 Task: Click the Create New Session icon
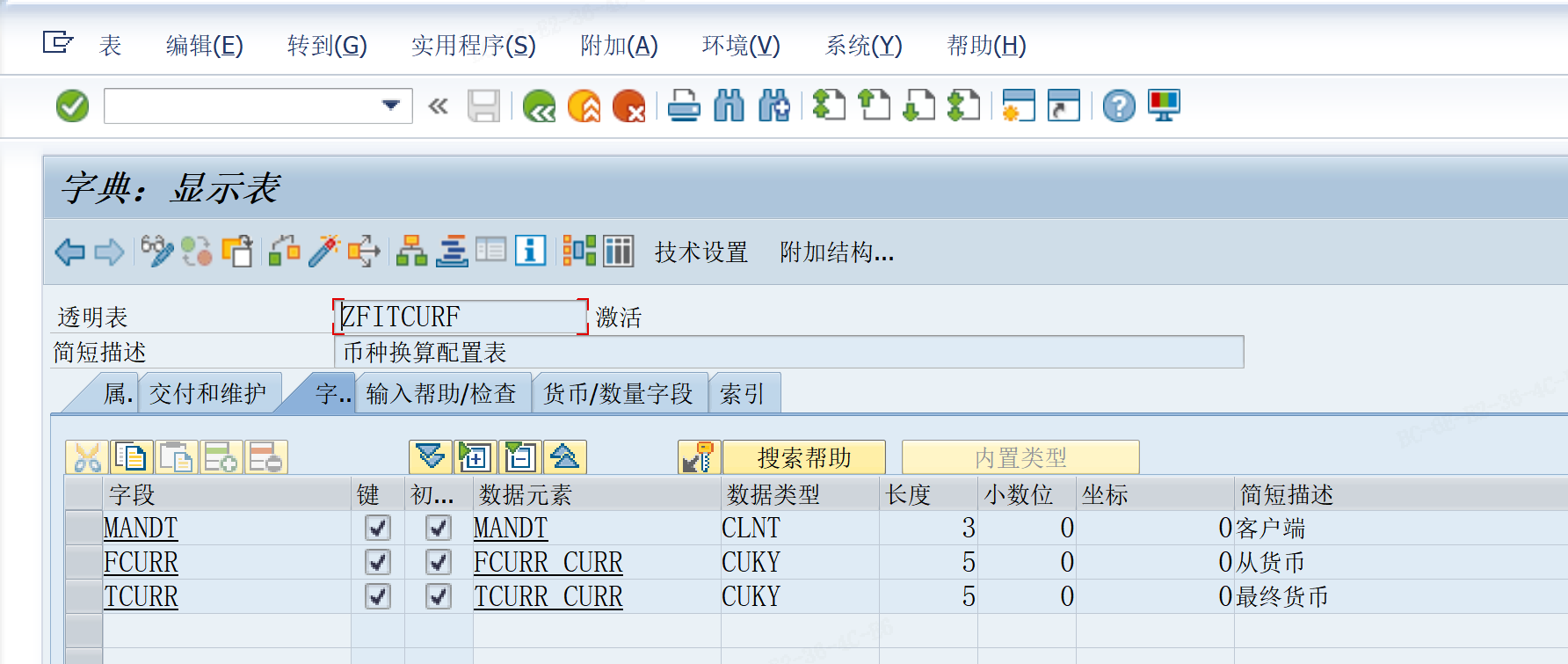[x=1018, y=106]
